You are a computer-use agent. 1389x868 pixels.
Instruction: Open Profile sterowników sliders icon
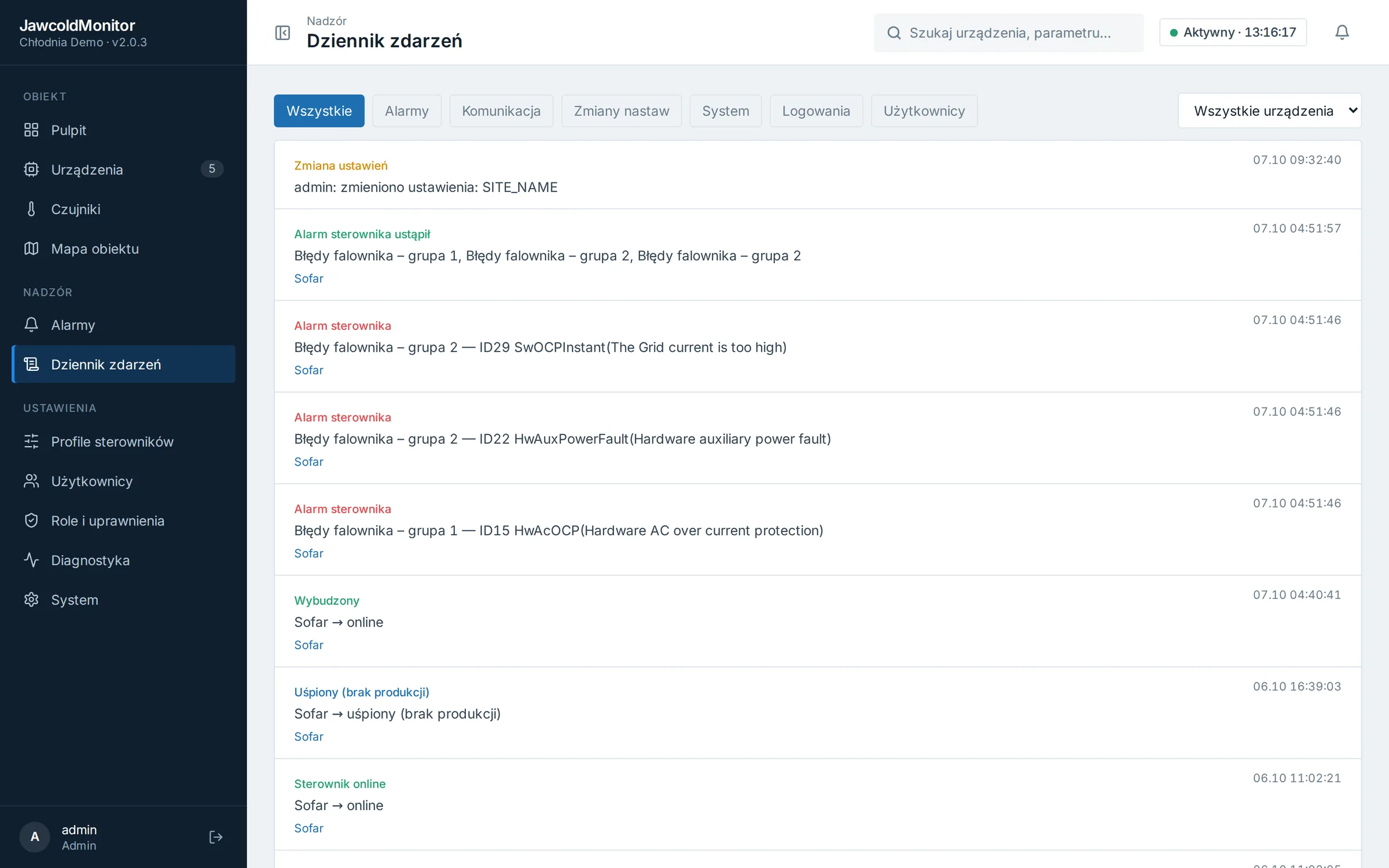click(x=31, y=441)
